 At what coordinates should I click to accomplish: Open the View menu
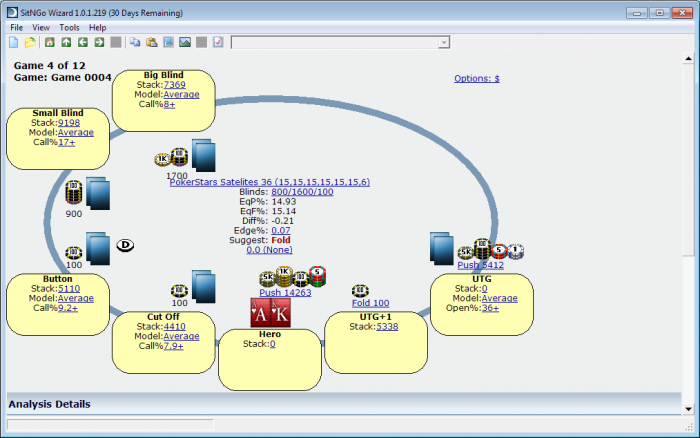coord(41,28)
